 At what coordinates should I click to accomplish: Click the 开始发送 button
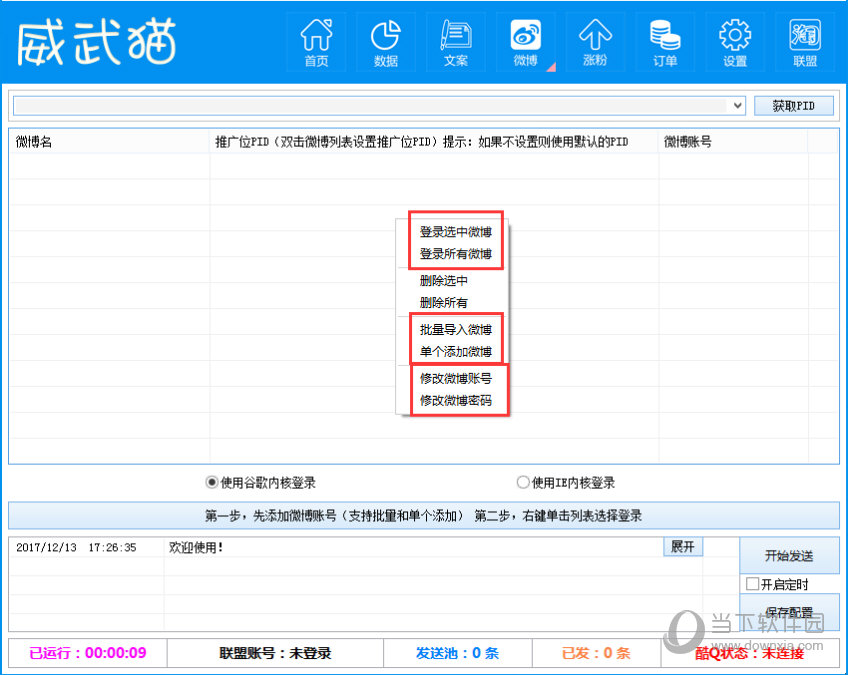tap(789, 555)
